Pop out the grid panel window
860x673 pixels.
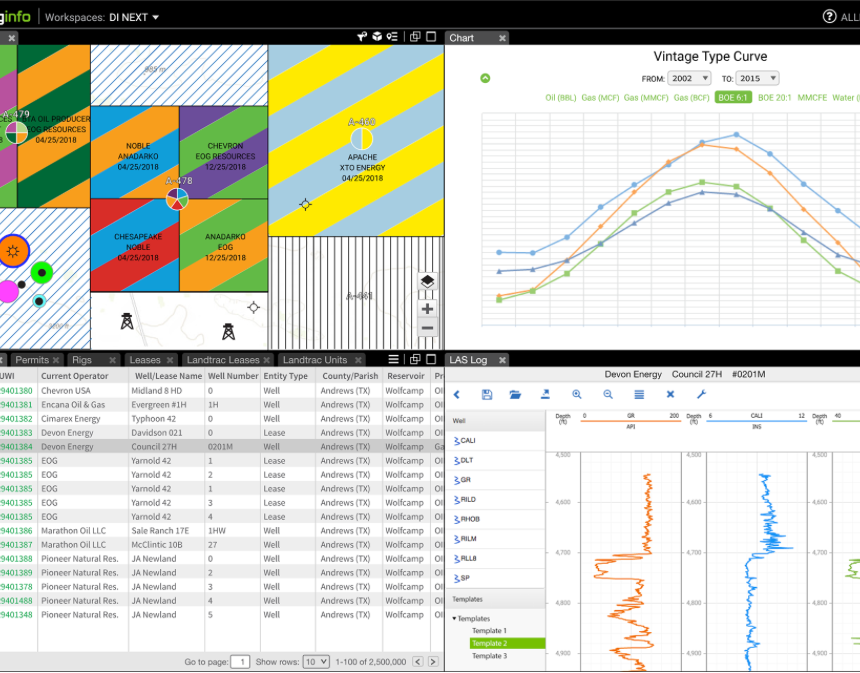pos(415,359)
